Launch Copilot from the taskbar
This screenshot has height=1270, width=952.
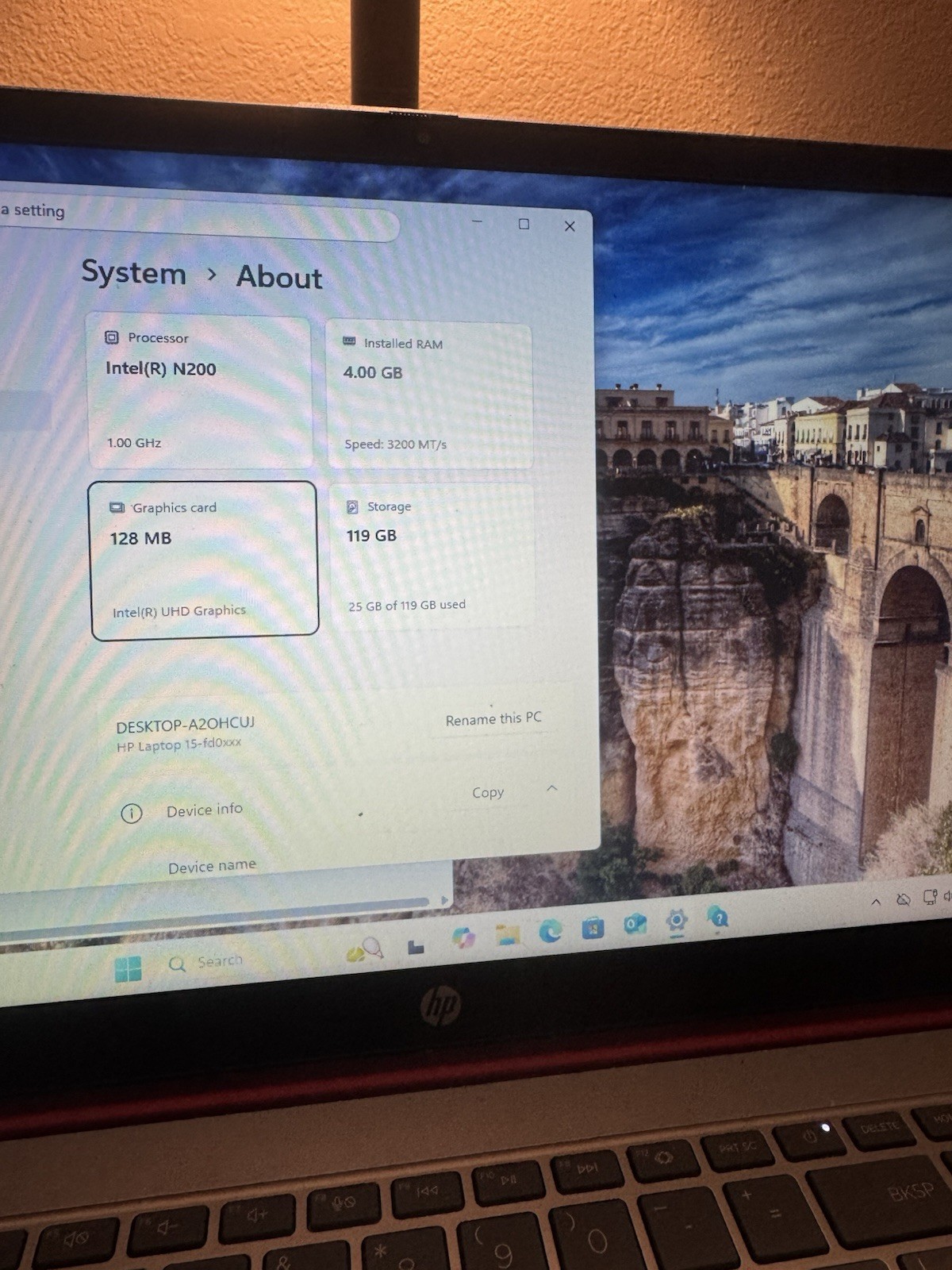tap(463, 937)
